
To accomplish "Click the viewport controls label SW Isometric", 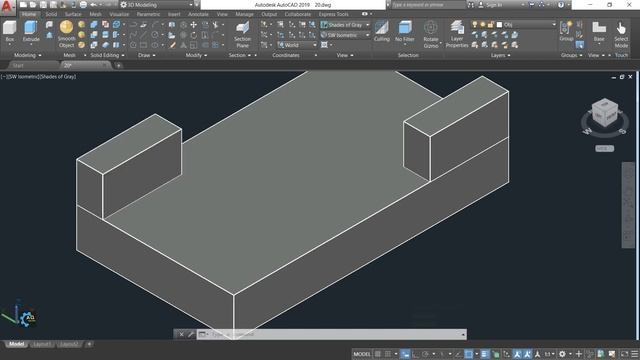I will point(22,77).
